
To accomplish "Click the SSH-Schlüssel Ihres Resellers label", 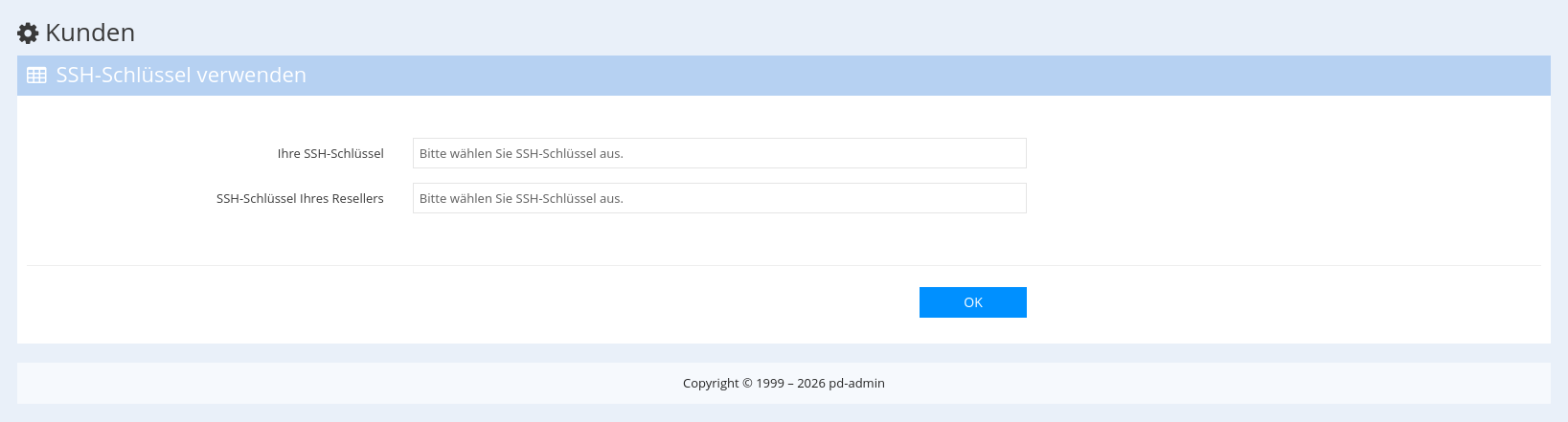I will coord(300,198).
